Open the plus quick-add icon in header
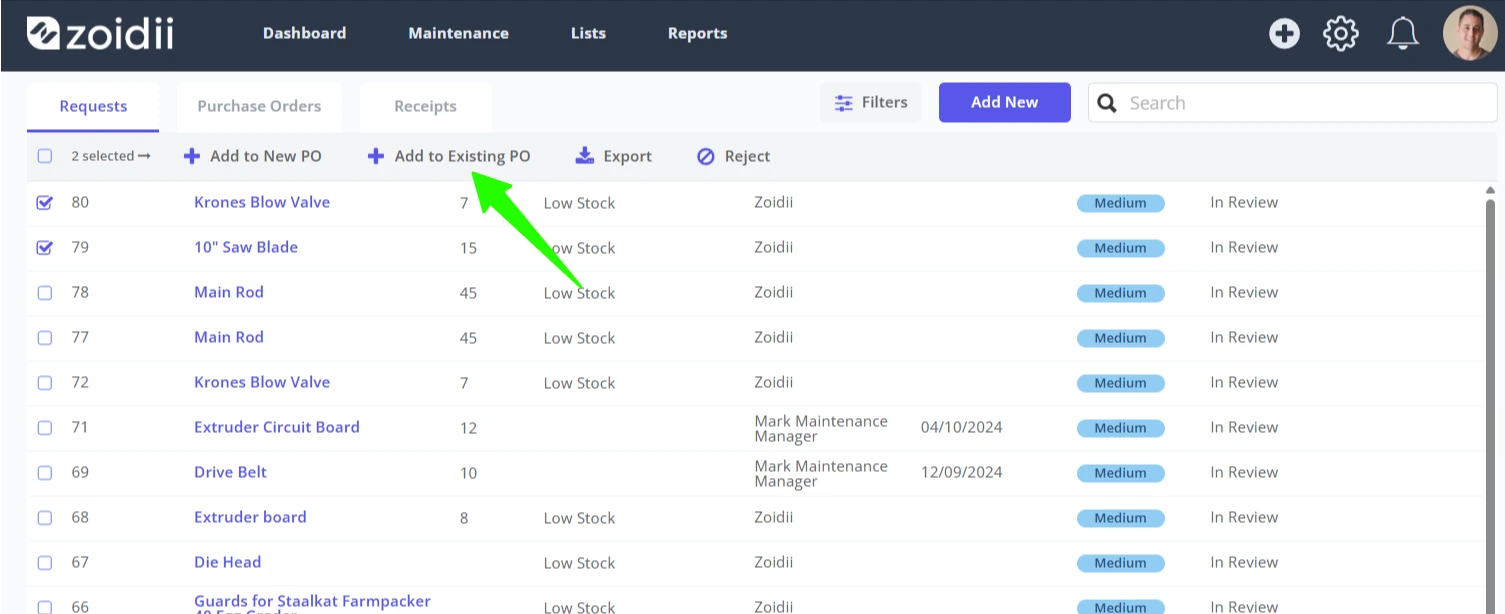Image resolution: width=1505 pixels, height=614 pixels. (1284, 34)
